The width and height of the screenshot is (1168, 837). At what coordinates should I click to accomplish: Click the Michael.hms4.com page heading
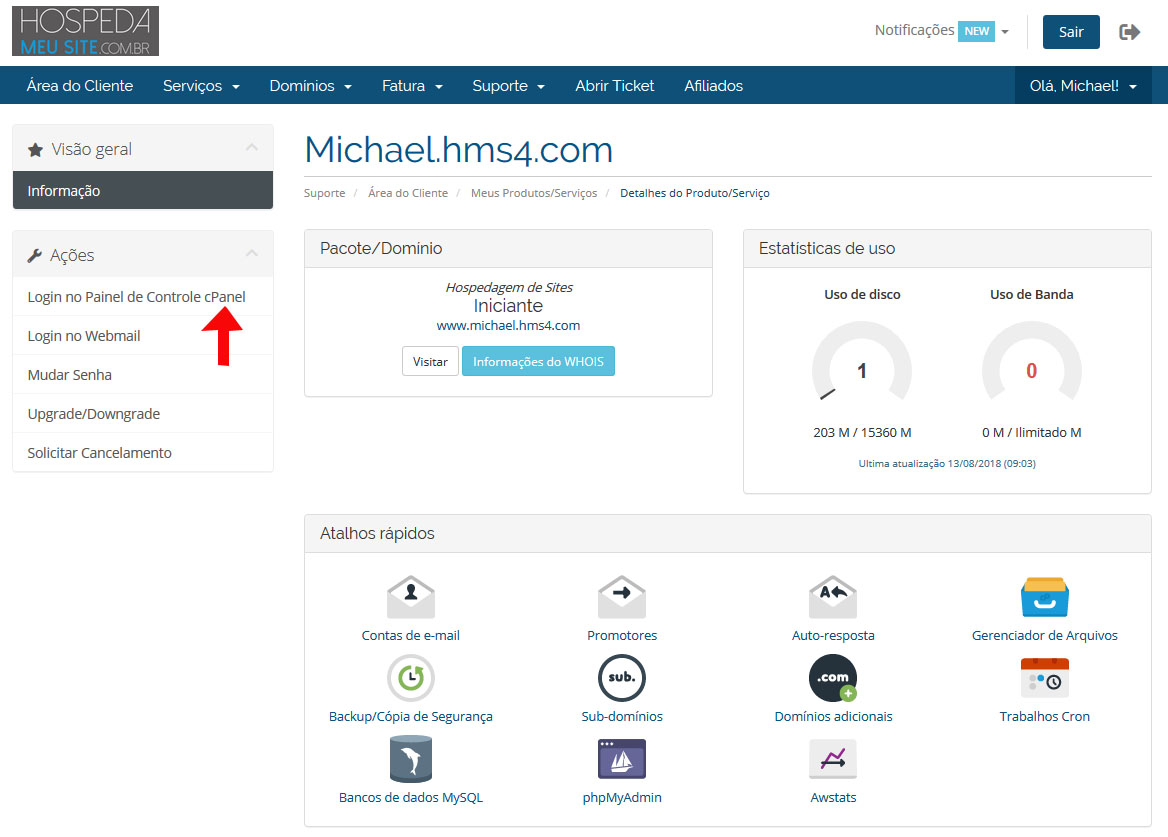(x=459, y=150)
